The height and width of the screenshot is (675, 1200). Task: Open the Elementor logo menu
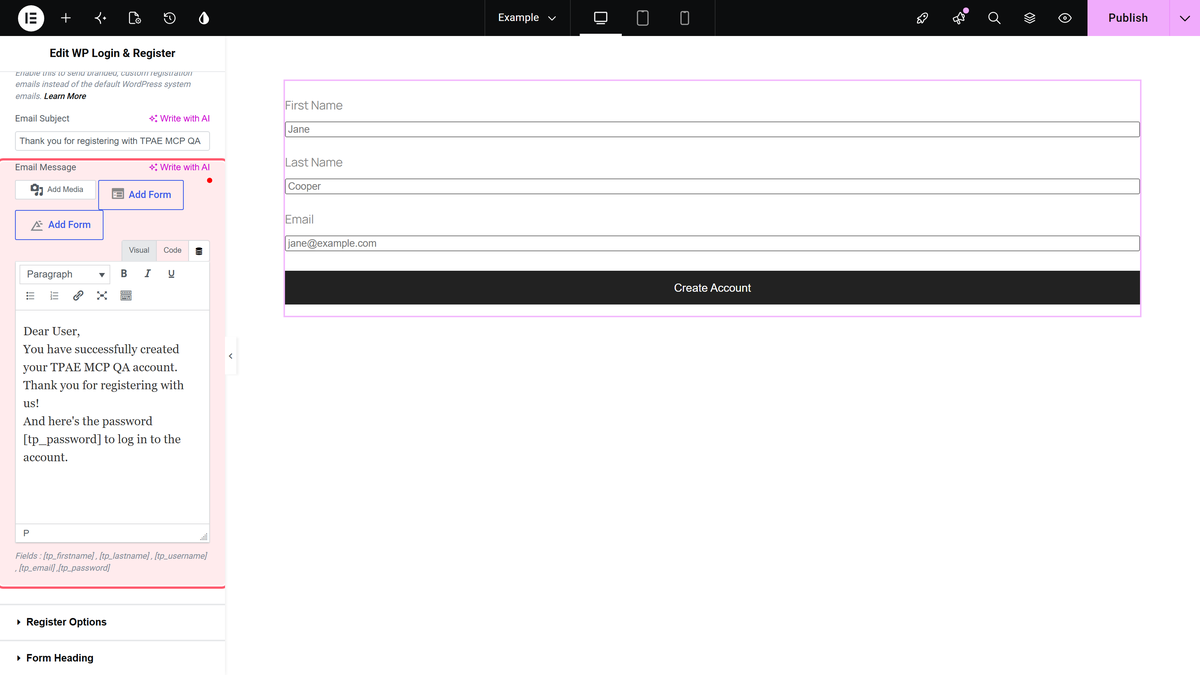tap(31, 18)
